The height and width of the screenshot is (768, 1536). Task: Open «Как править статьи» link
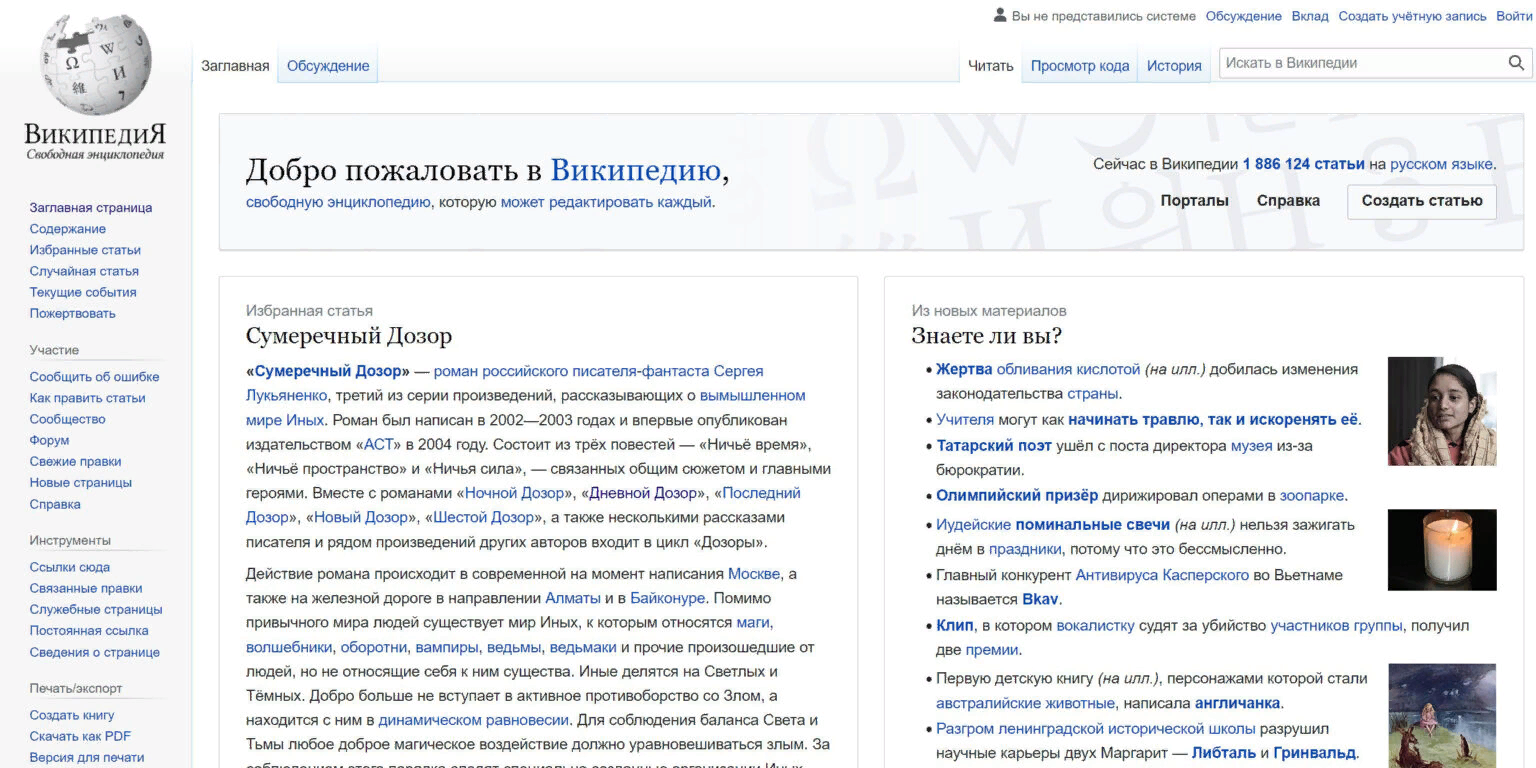click(88, 398)
